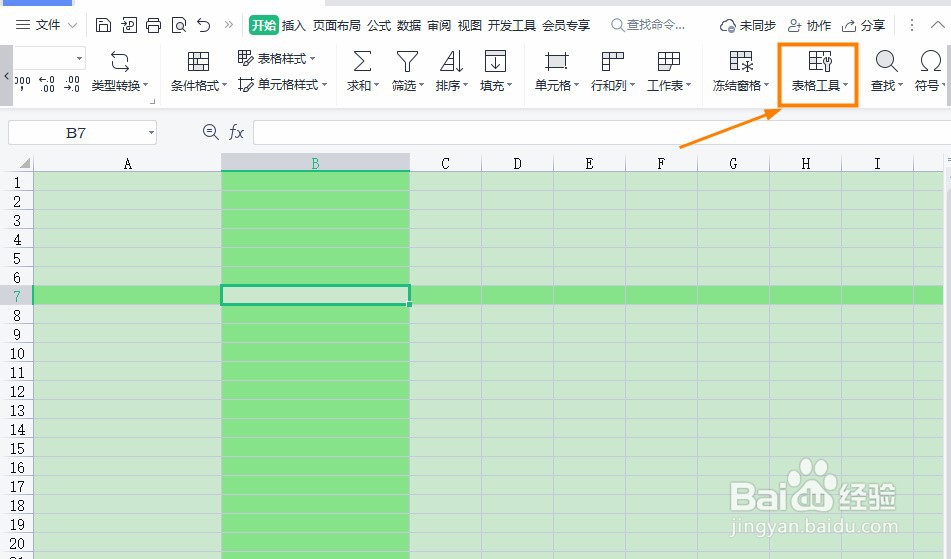Click the thousands separator (000) icon
Viewport: 951px width, 559px height.
click(x=22, y=84)
